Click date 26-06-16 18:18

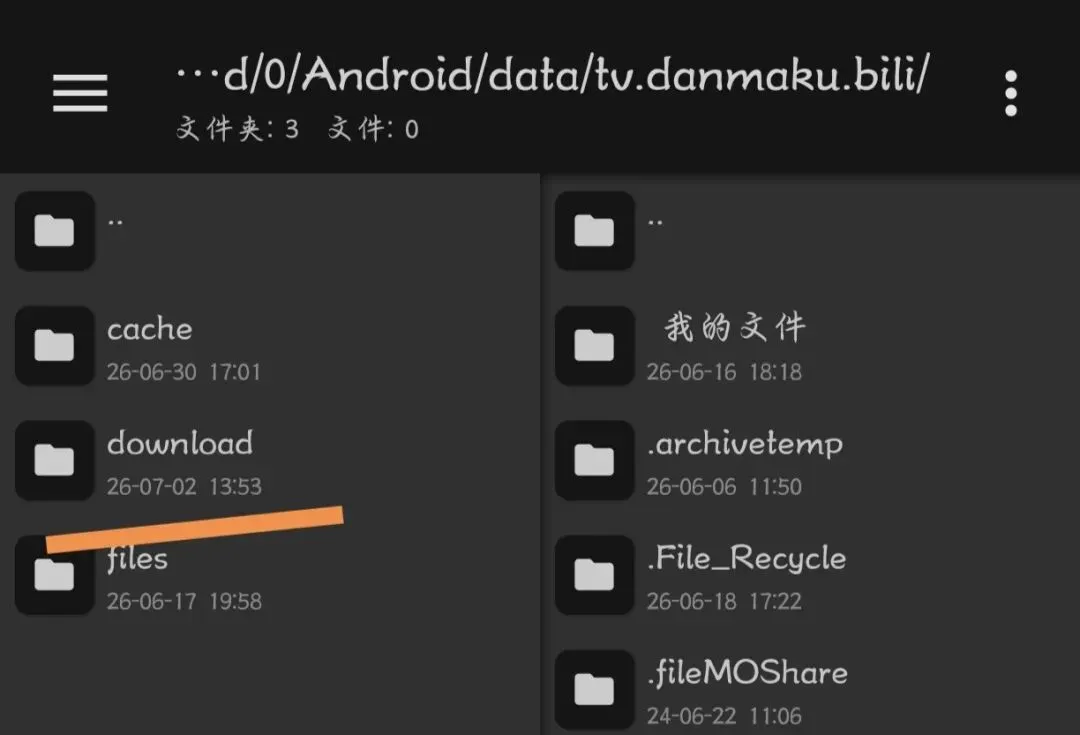click(724, 372)
